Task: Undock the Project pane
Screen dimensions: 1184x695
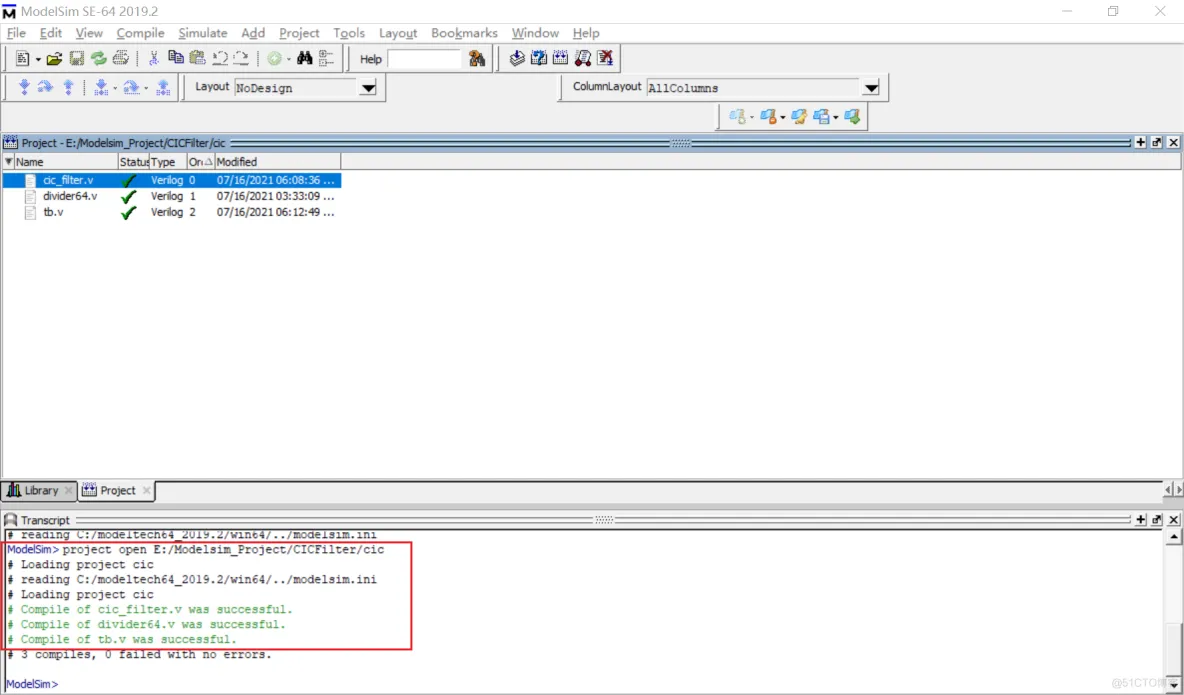Action: (1157, 142)
